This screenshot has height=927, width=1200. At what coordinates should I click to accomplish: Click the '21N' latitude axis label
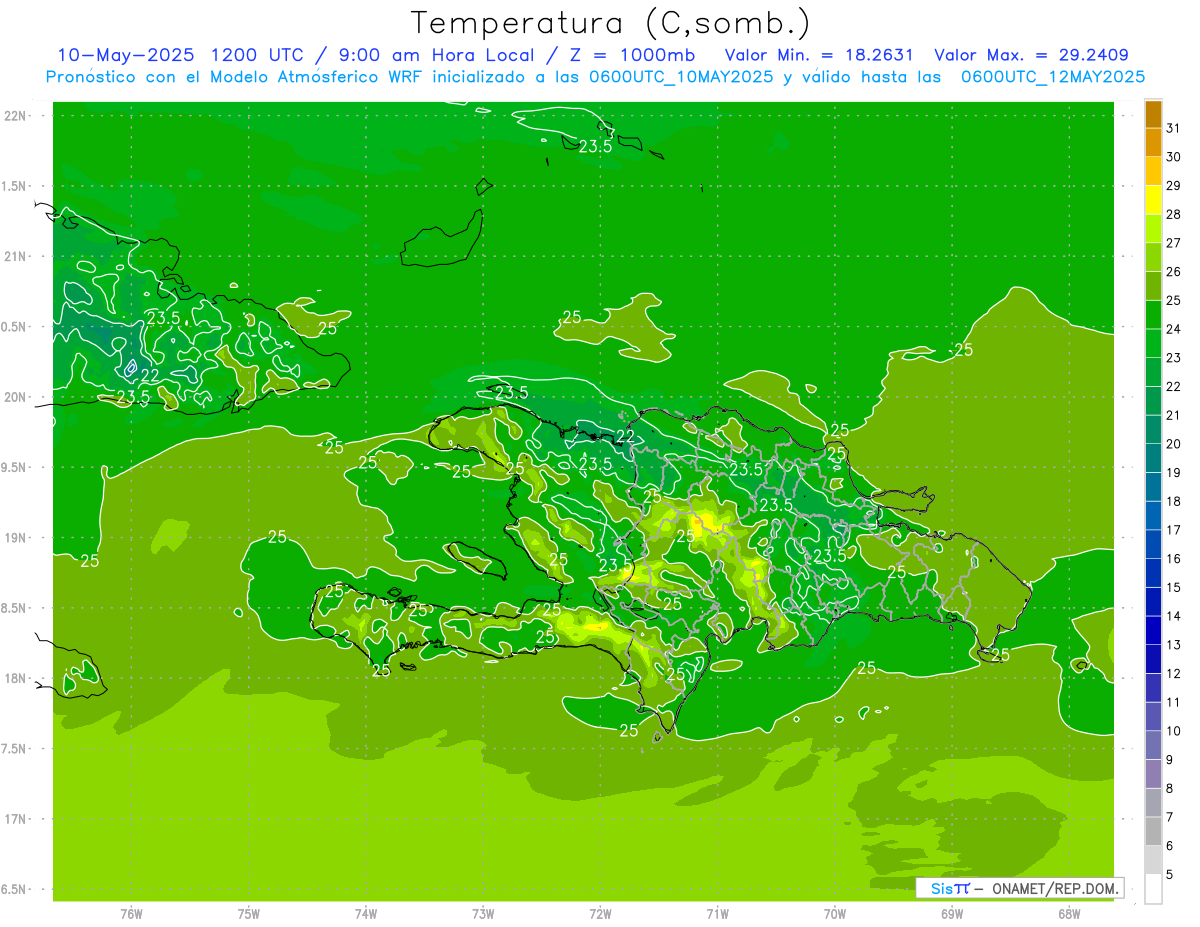[17, 256]
